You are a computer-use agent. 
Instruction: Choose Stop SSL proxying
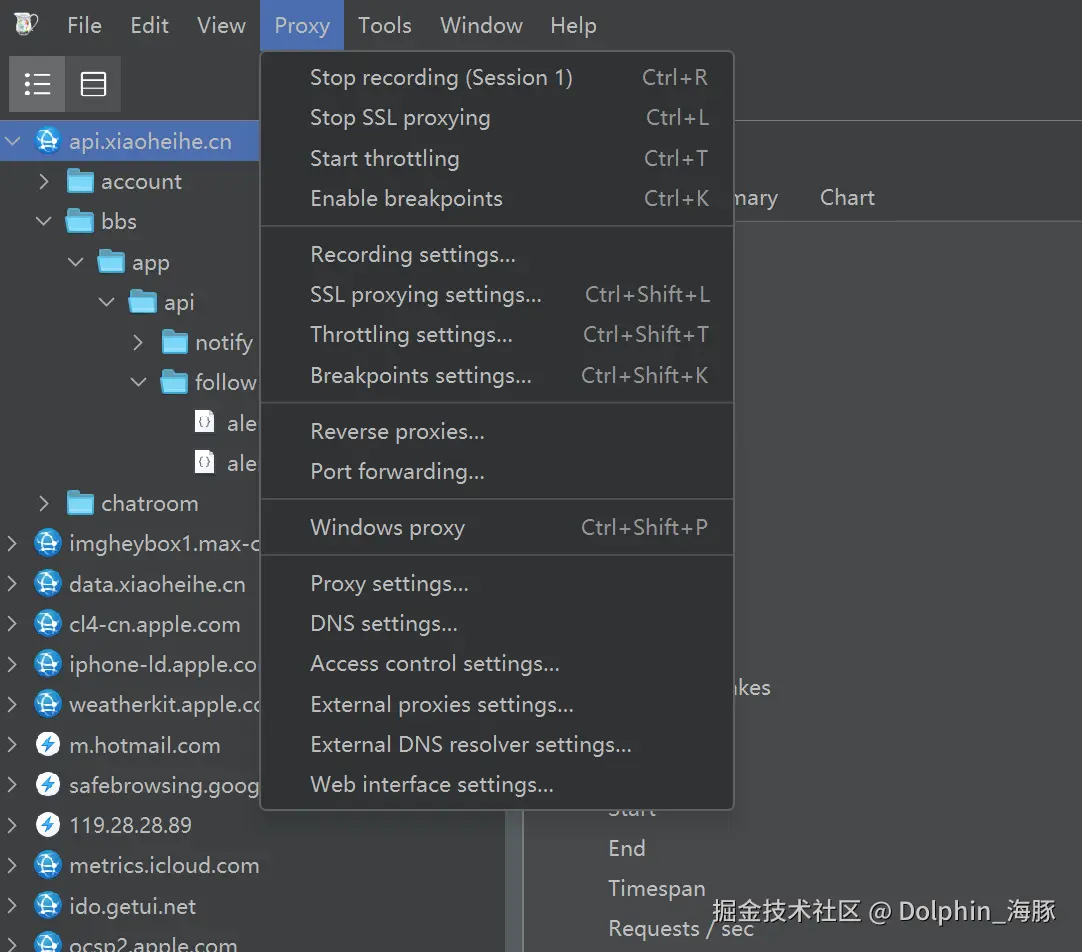point(497,118)
